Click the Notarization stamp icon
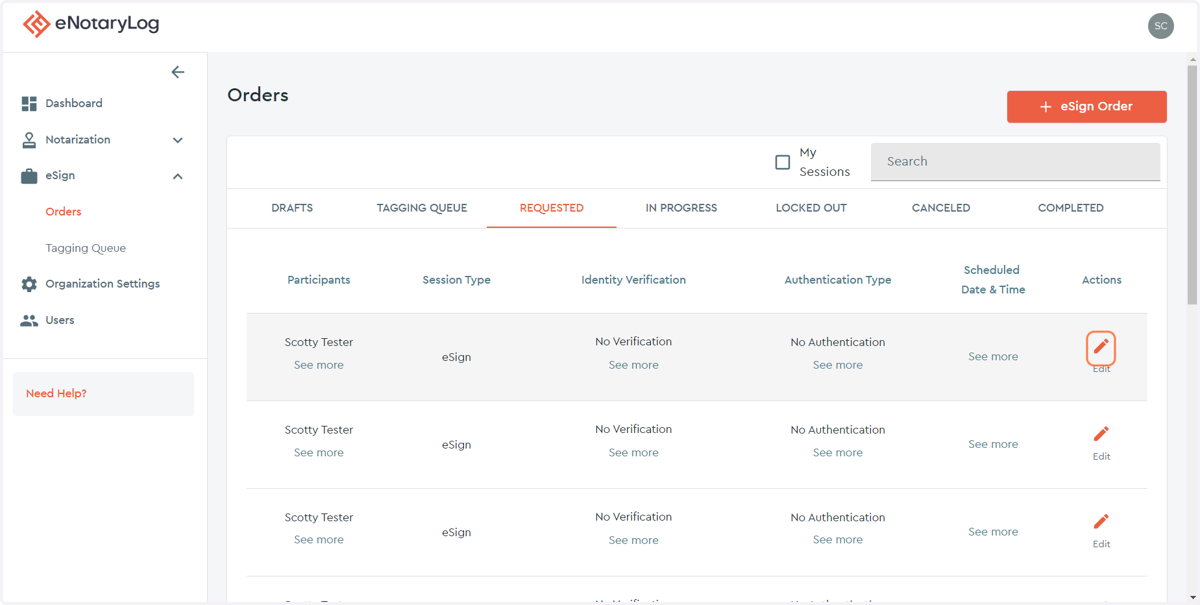 [29, 140]
